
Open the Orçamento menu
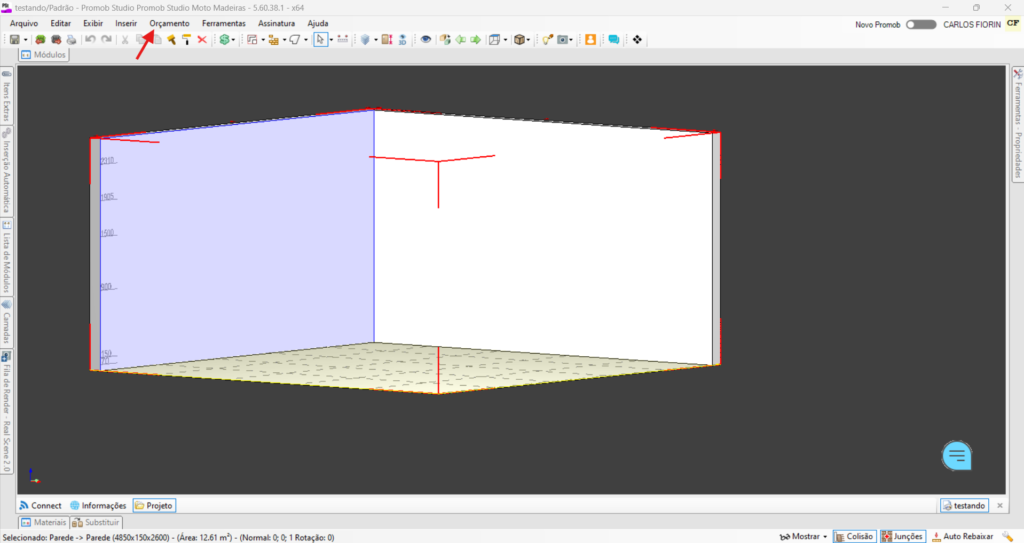click(169, 23)
